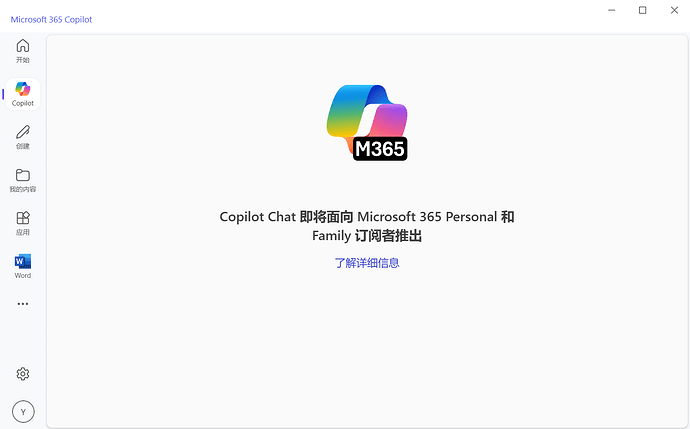
Task: Click the M365 Copilot logo image
Action: 367,122
